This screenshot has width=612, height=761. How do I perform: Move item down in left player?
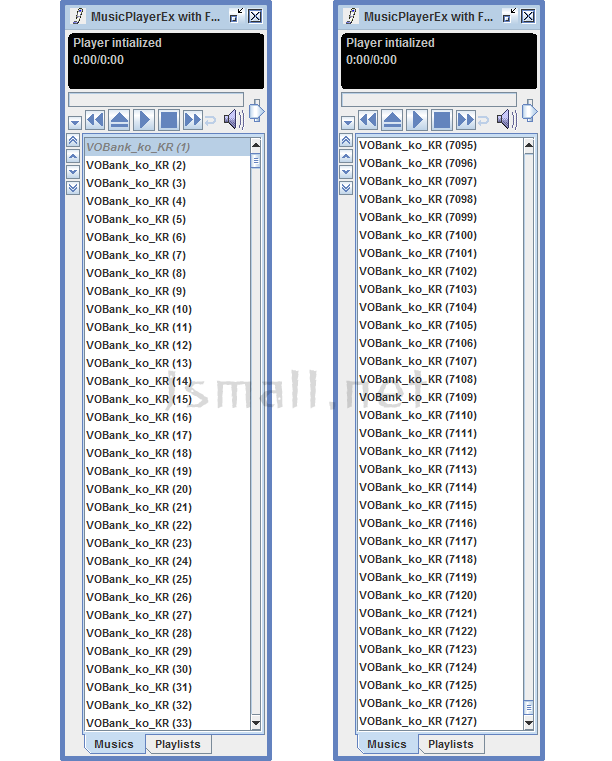73,172
